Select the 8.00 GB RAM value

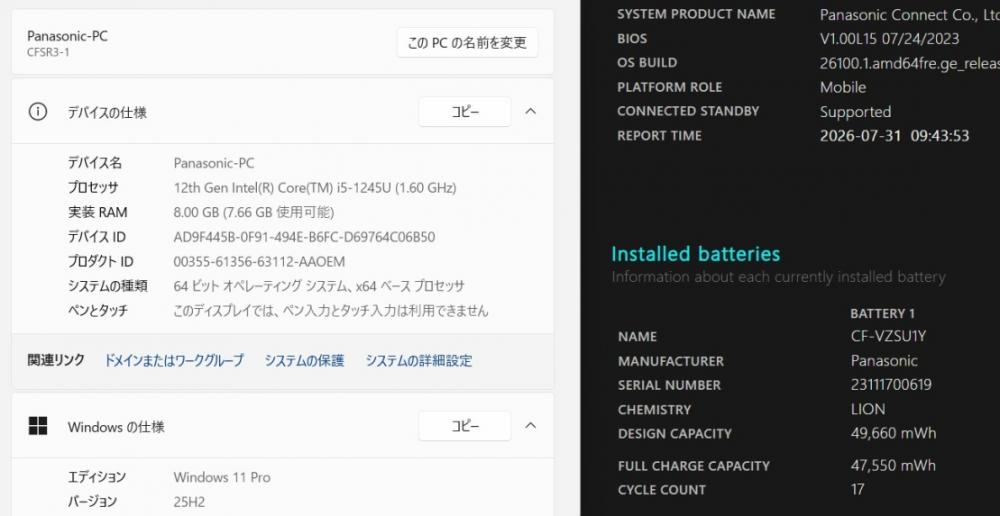[254, 212]
